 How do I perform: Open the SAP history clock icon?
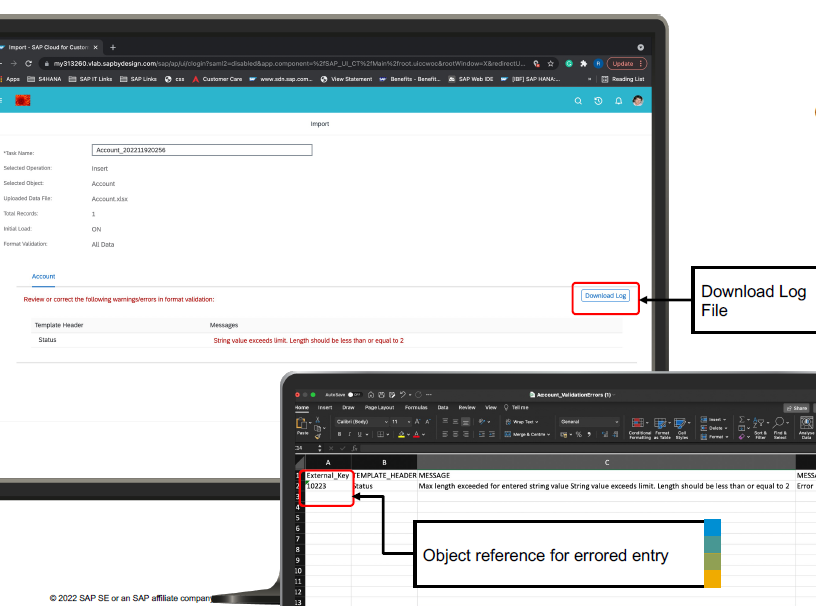pos(598,101)
